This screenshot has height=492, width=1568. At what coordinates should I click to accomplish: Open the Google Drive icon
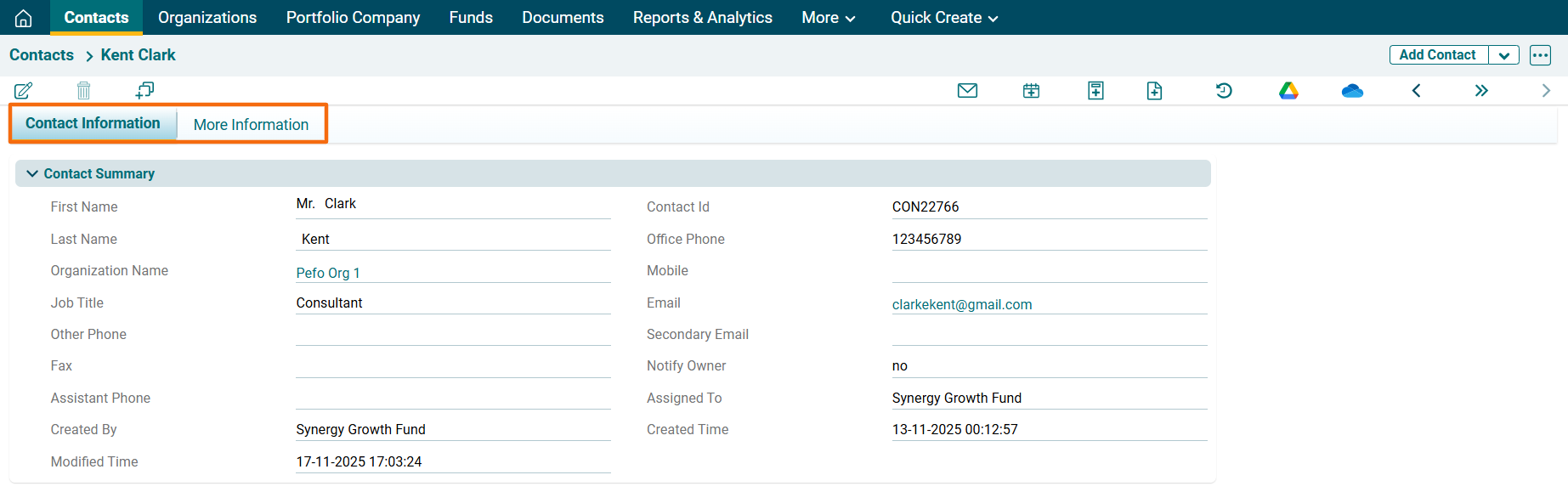click(1288, 91)
